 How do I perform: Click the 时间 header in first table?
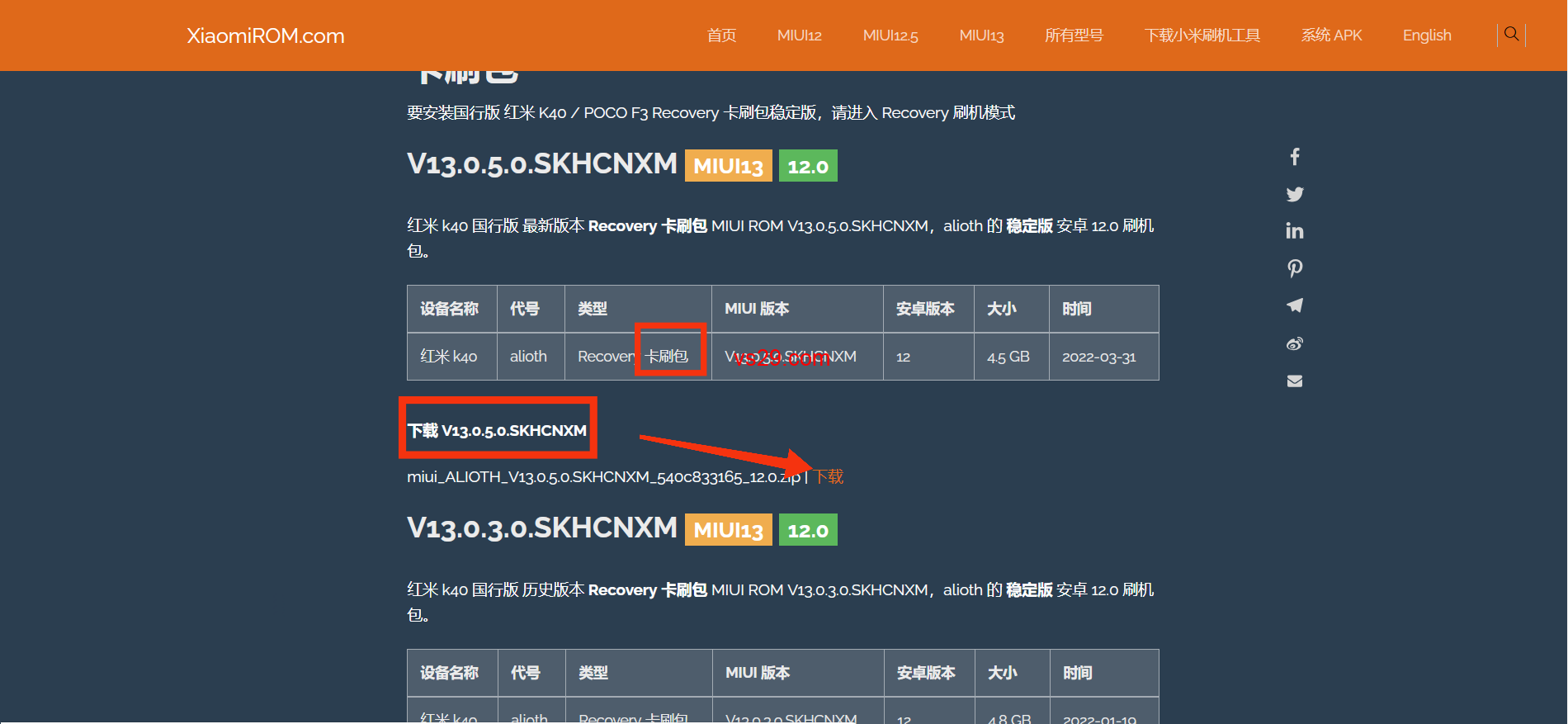(x=1103, y=309)
